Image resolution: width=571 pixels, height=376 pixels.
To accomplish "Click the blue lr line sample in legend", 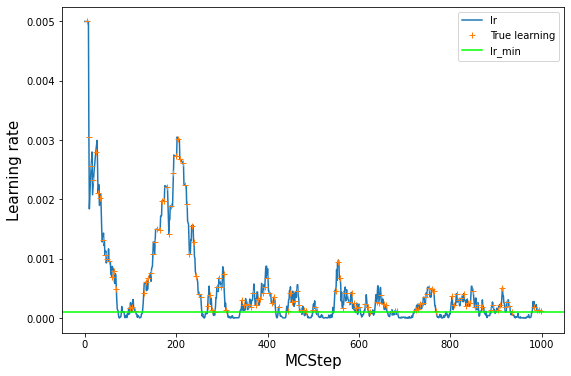I will (472, 20).
